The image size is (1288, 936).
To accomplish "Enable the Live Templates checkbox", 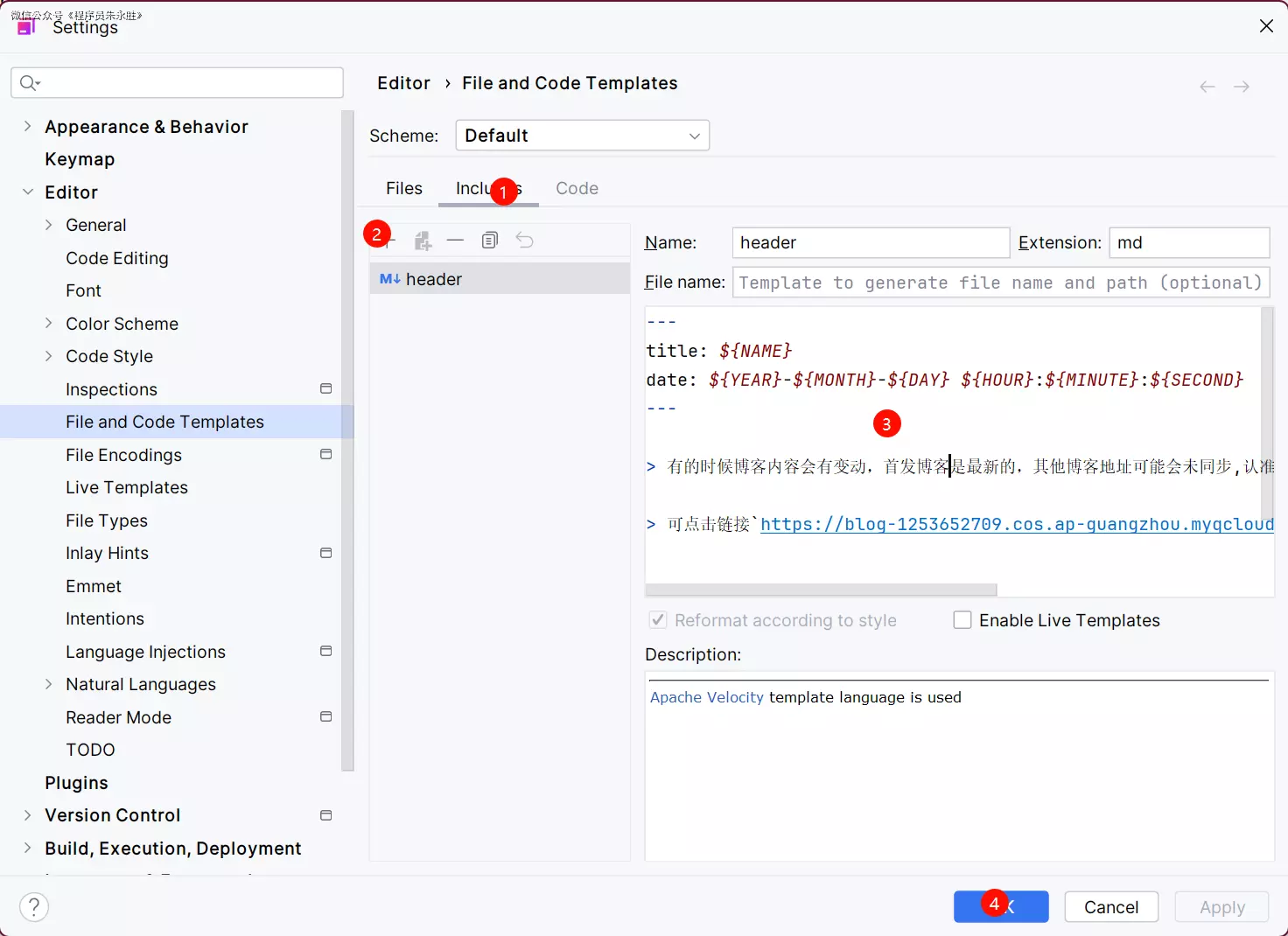I will (962, 620).
